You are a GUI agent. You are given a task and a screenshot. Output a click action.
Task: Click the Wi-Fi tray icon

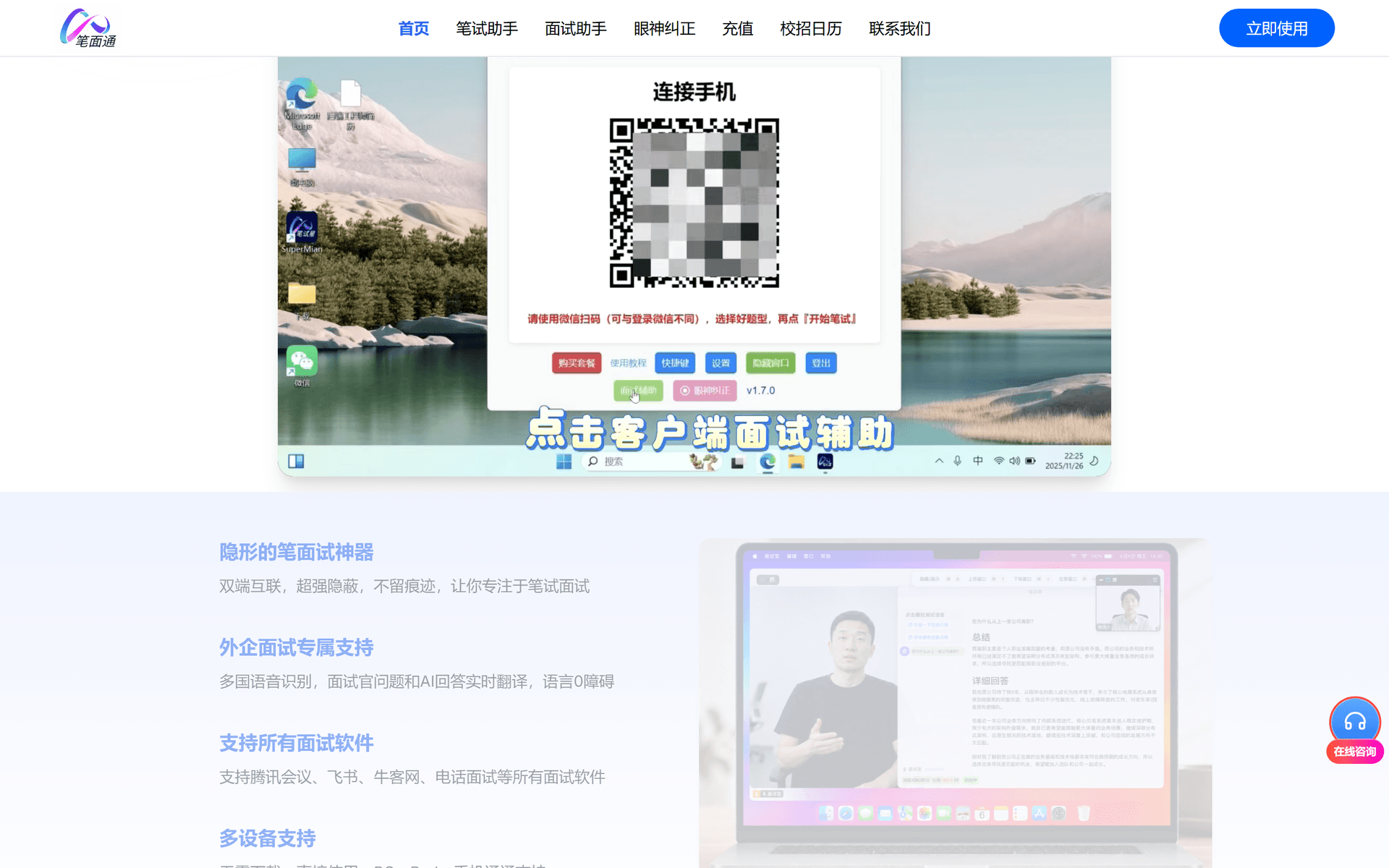pyautogui.click(x=998, y=461)
